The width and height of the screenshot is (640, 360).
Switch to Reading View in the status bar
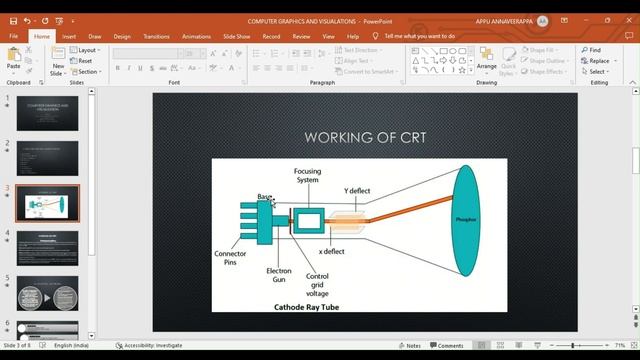pos(519,345)
